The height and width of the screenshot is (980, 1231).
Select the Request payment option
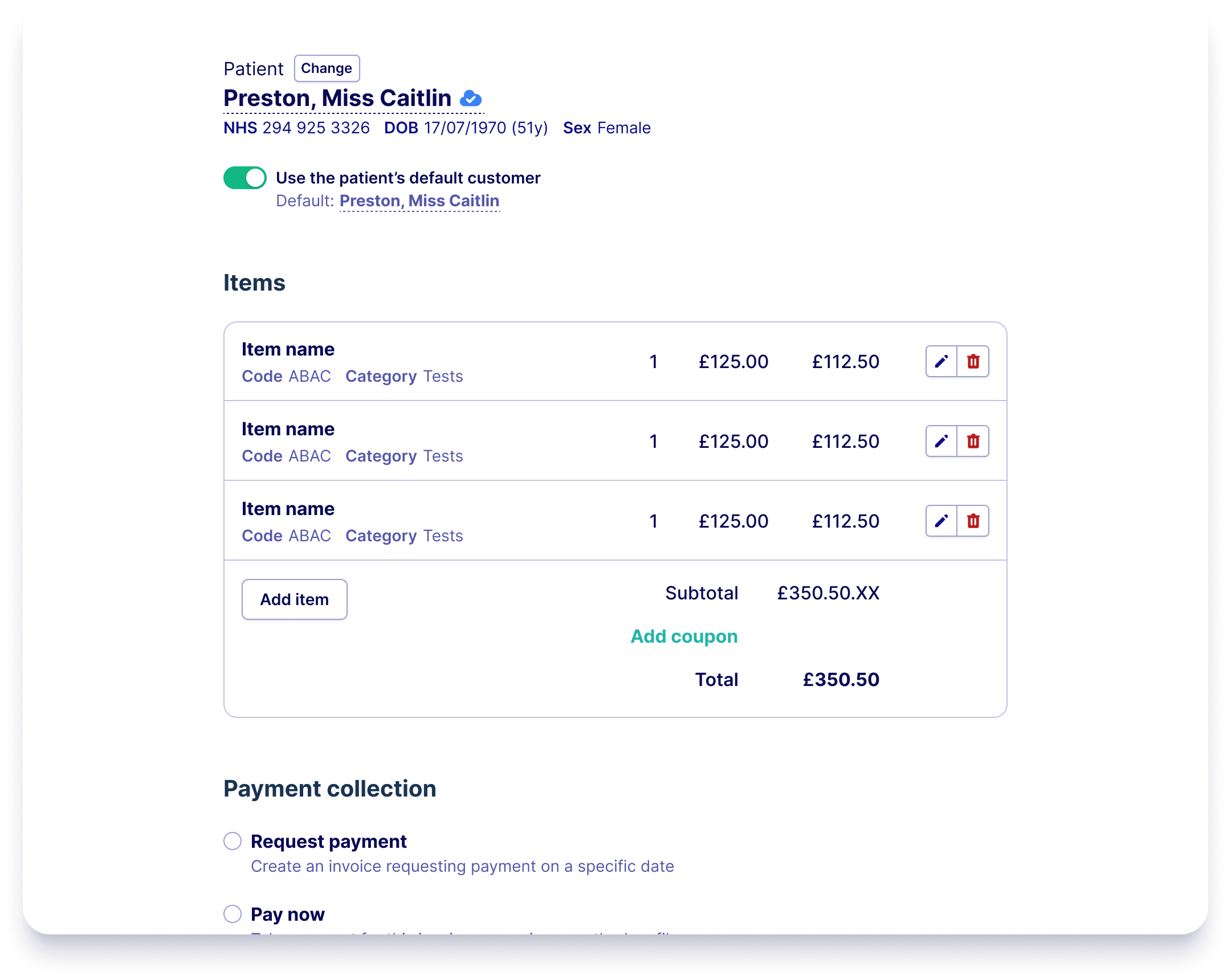pyautogui.click(x=233, y=841)
